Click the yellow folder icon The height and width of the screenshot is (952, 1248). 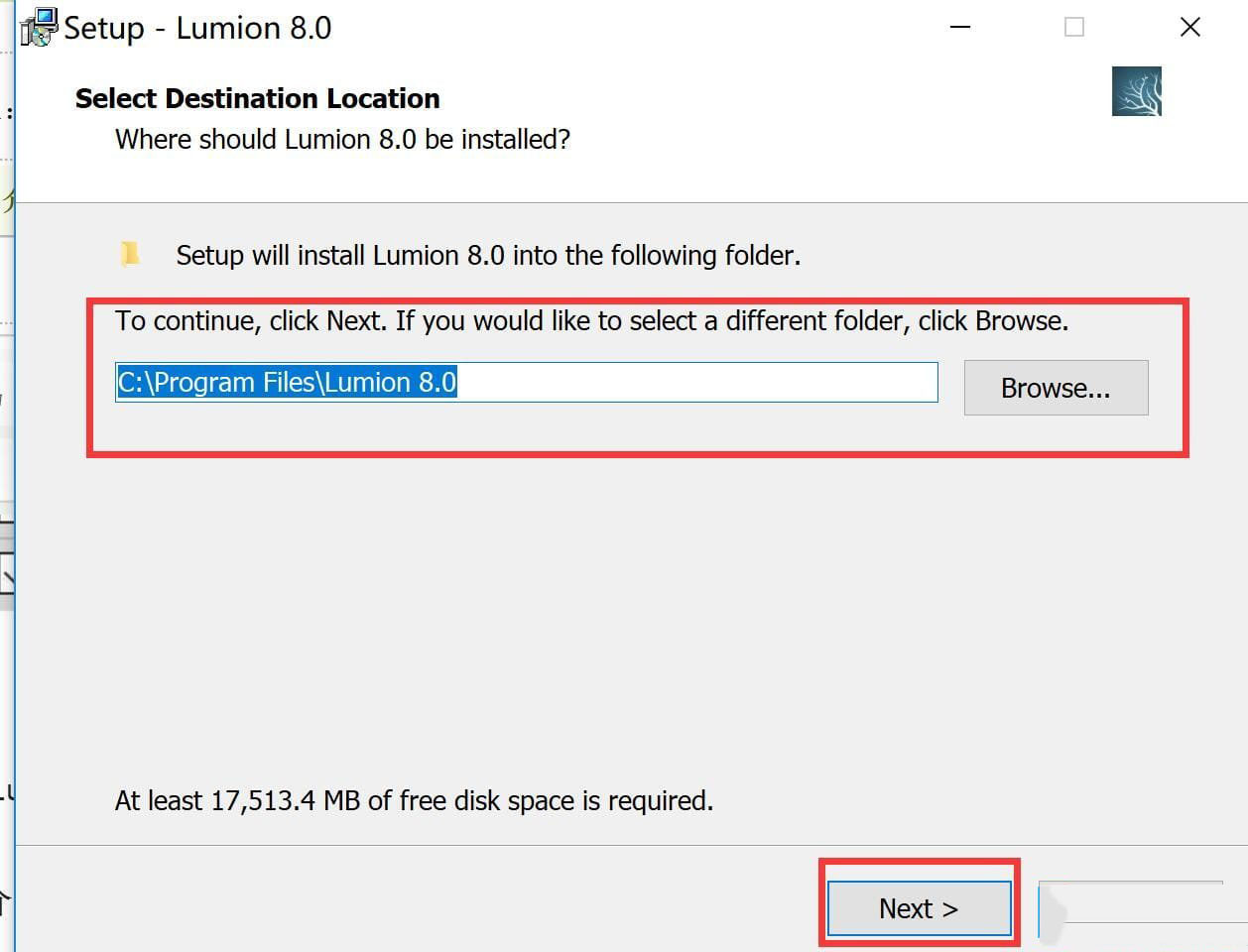point(130,254)
